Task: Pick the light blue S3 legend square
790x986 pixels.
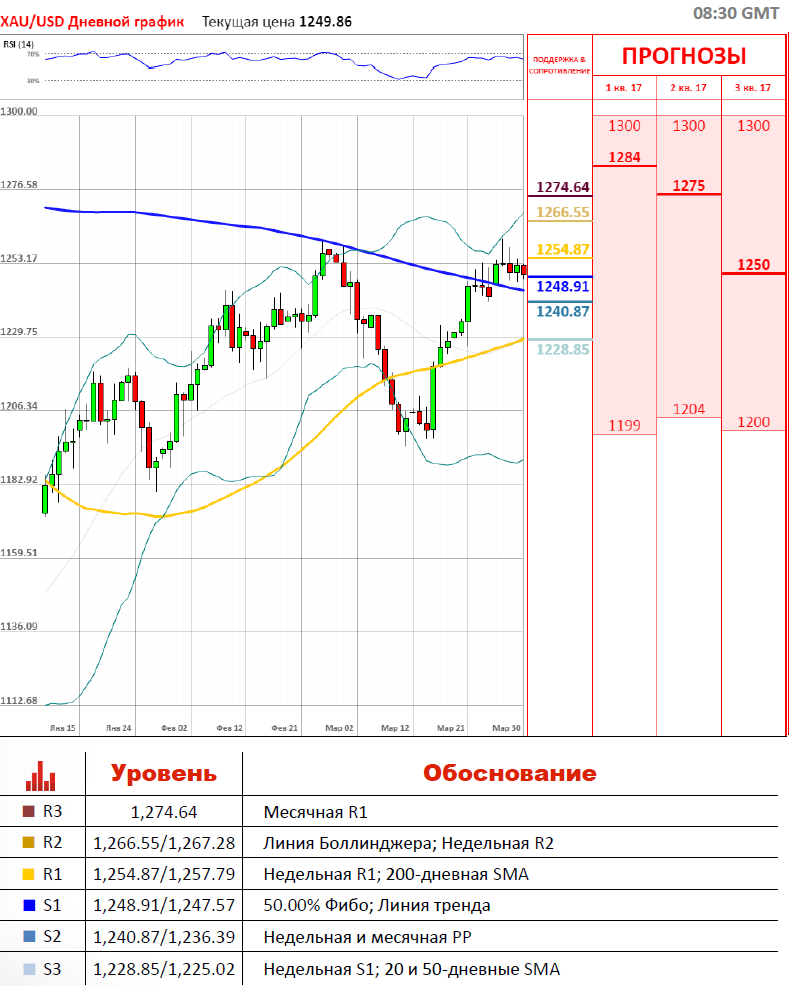Action: [28, 968]
